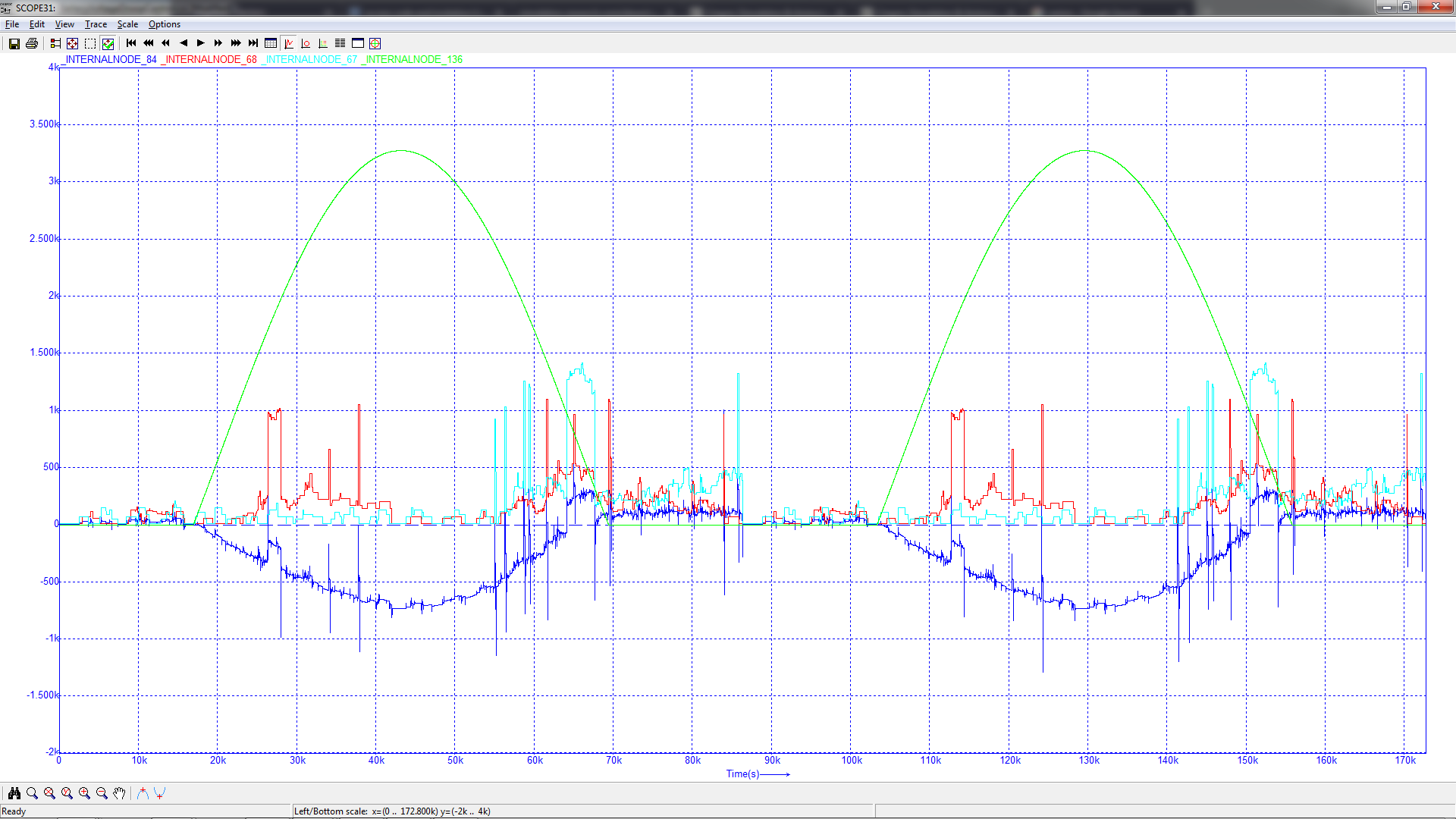
Task: Click the binoculars find icon
Action: [14, 793]
